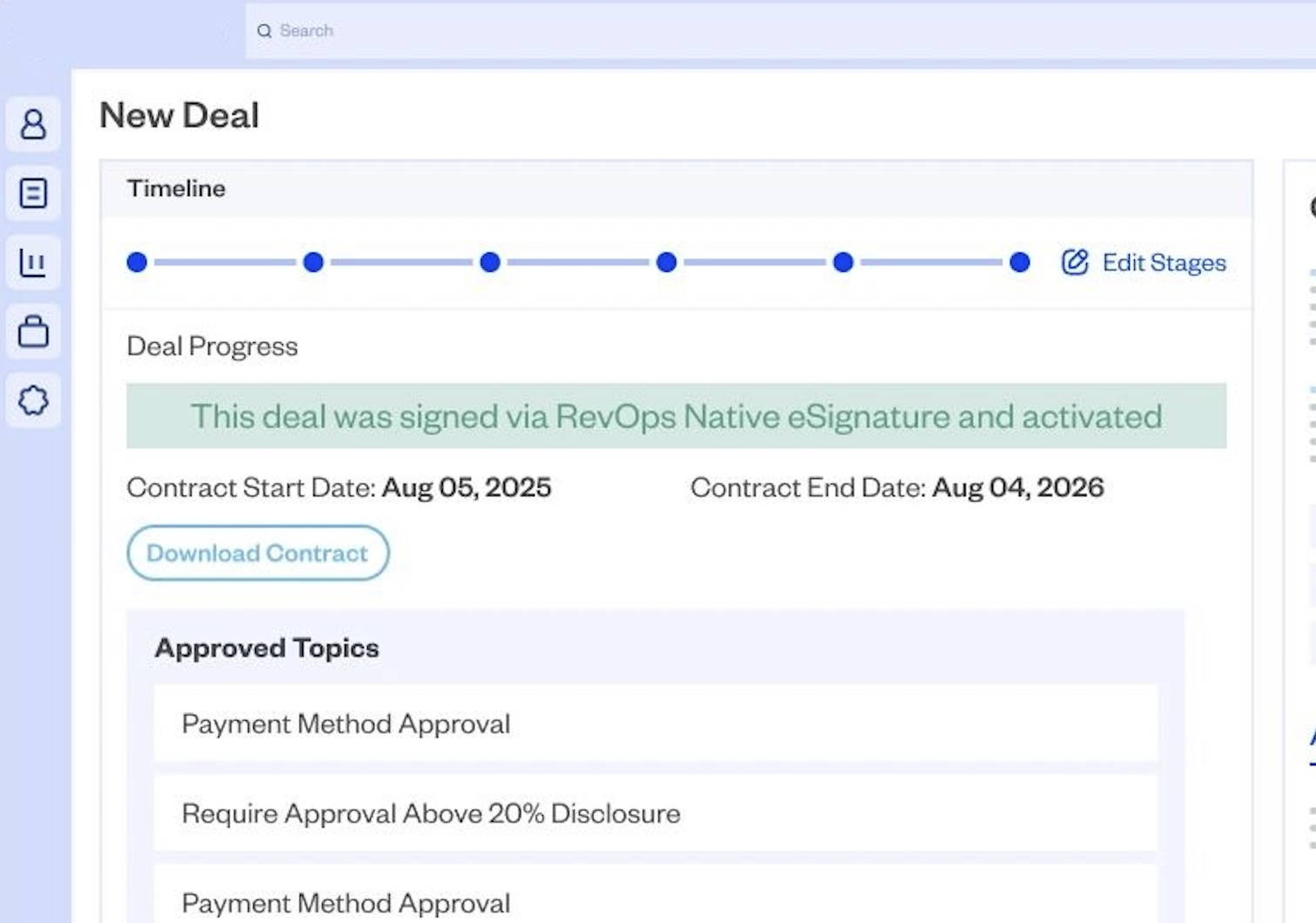Screen dimensions: 1316x923
Task: Click the eSignature activation confirmation banner
Action: [676, 416]
